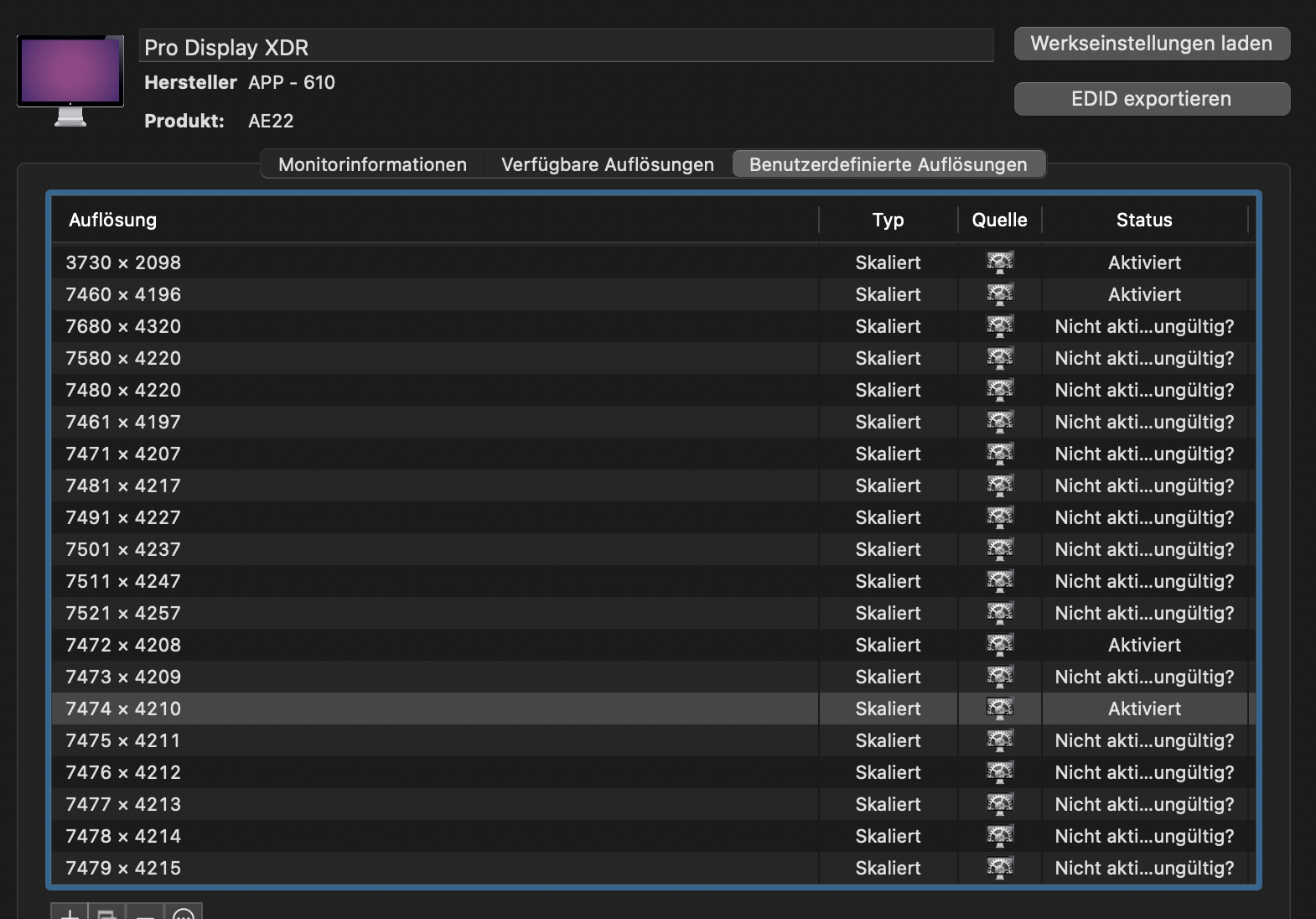Click the source icon in the 7472 × 4208 row
The height and width of the screenshot is (919, 1316).
(1000, 645)
